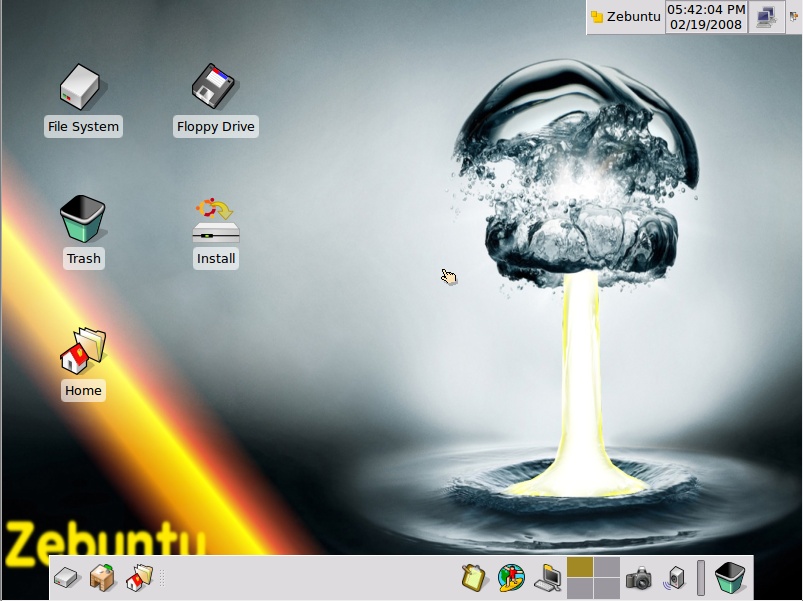This screenshot has height=601, width=803.
Task: Open the trash bin in the bottom panel
Action: pos(730,578)
